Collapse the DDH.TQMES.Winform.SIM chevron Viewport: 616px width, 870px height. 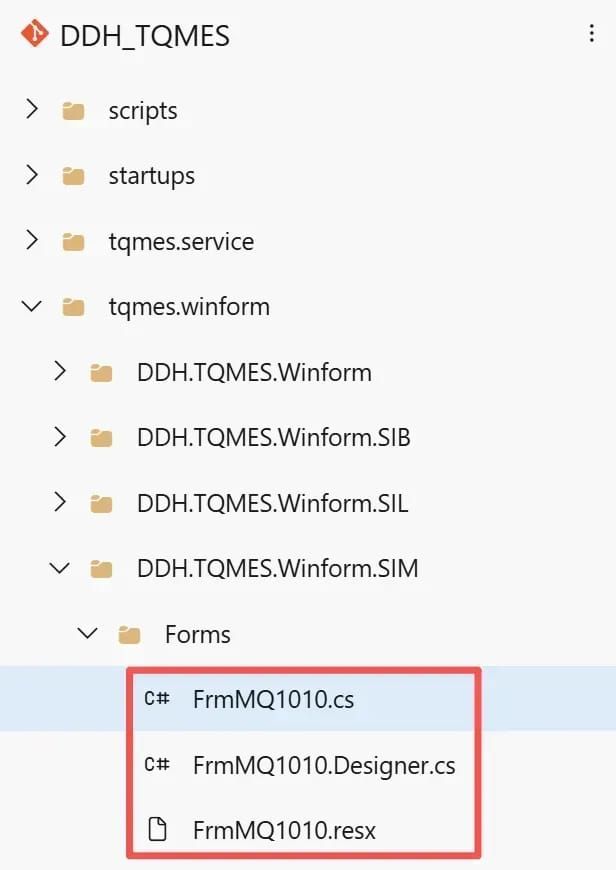pos(59,568)
